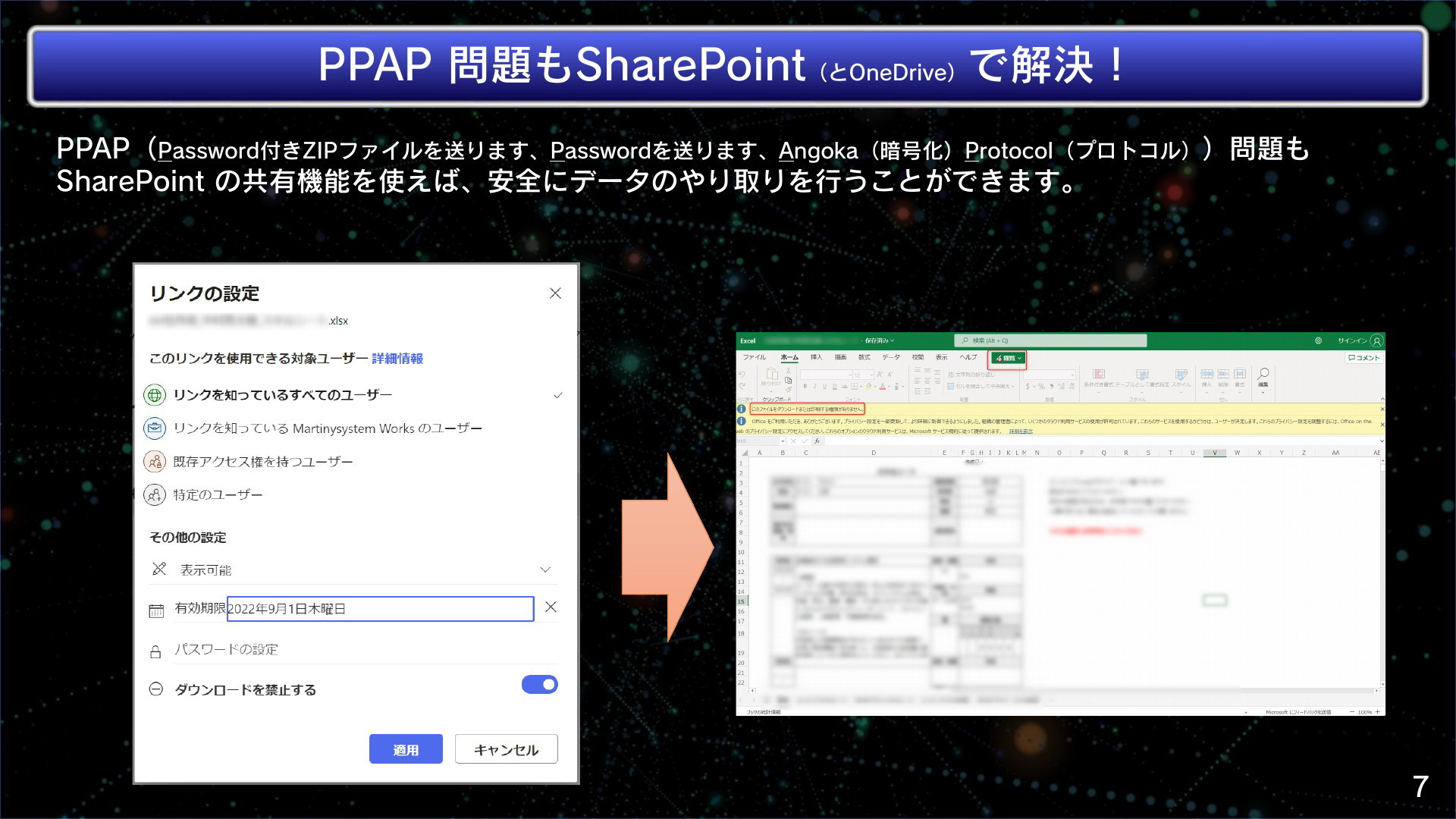Click the サインイン account button
Screen dimensions: 1456x819
1360,340
